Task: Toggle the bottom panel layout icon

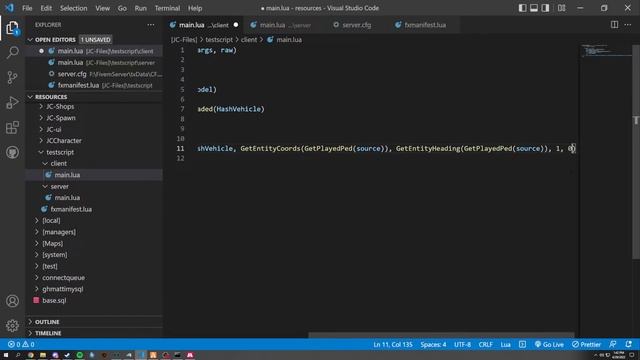Action: click(x=533, y=8)
